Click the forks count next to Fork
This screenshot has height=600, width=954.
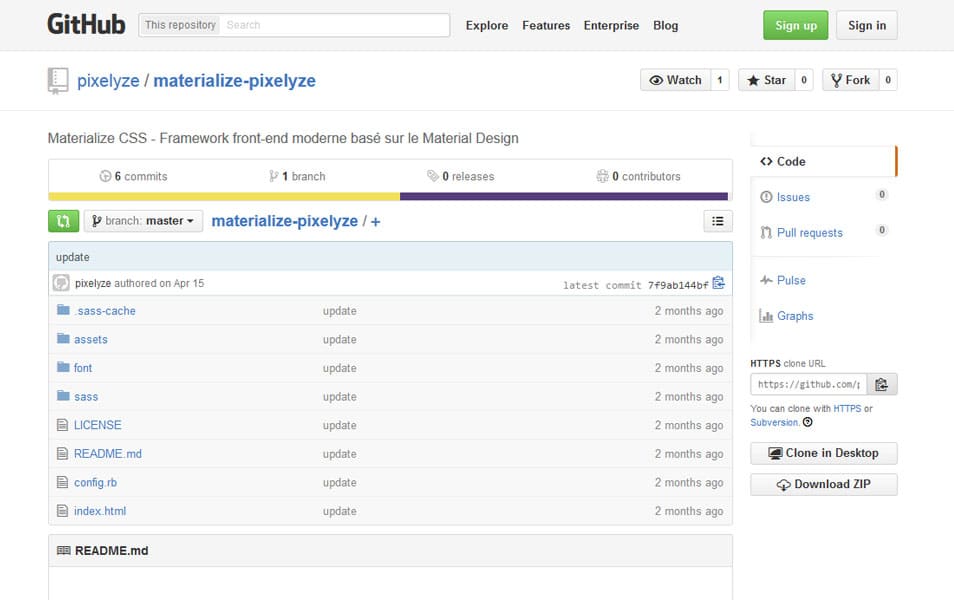click(x=888, y=80)
